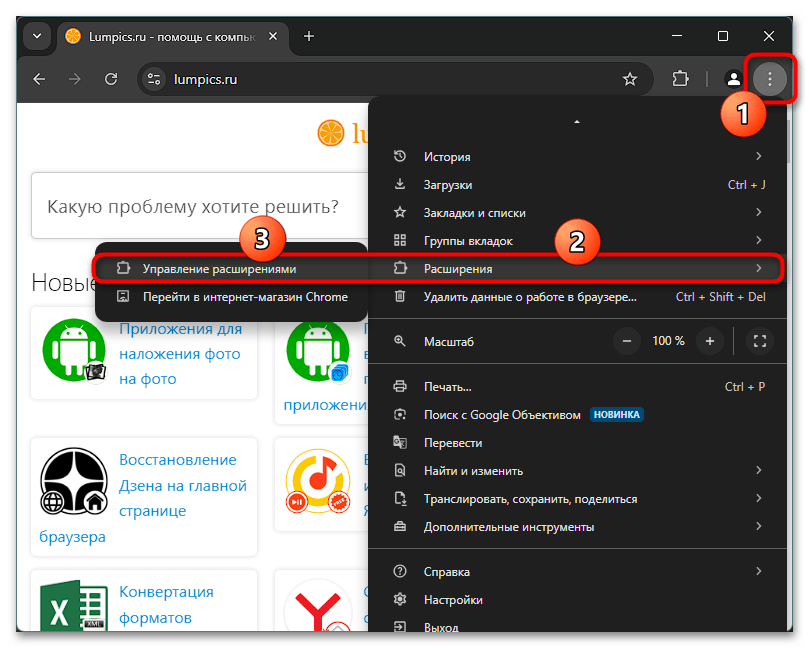Choose Перейти в интернет-магазин Chrome
809x648 pixels.
tap(231, 297)
